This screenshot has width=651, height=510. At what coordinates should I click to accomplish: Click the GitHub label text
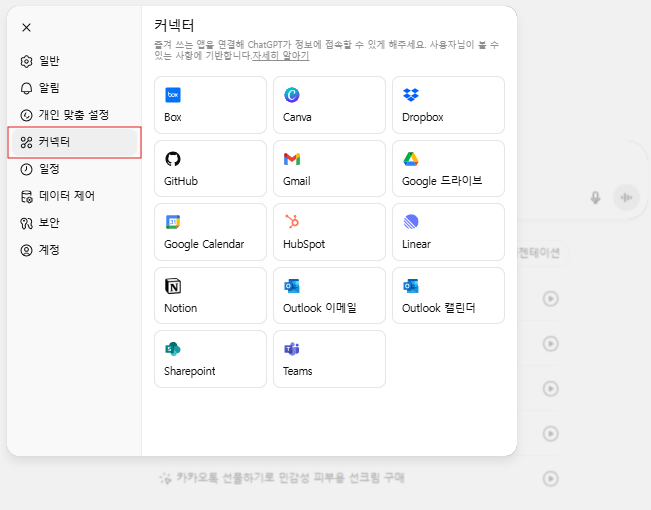click(x=181, y=181)
